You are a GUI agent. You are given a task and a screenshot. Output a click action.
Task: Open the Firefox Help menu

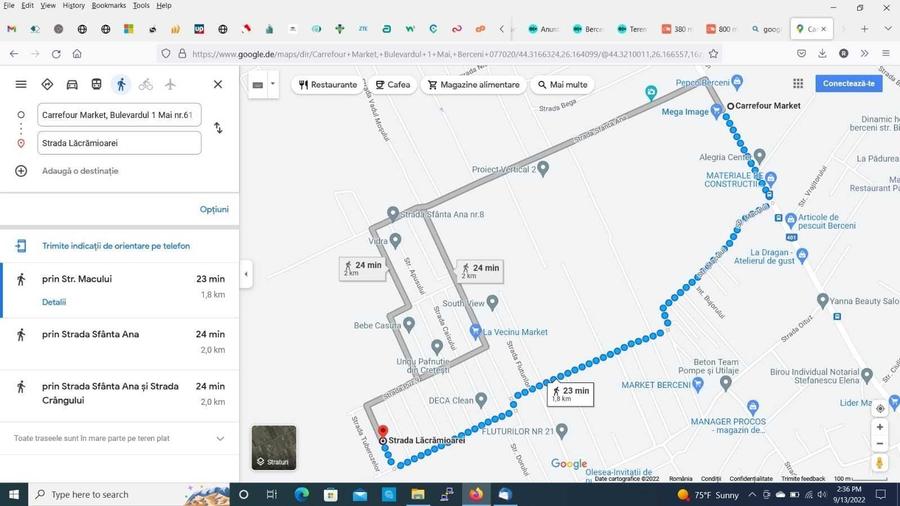point(164,5)
